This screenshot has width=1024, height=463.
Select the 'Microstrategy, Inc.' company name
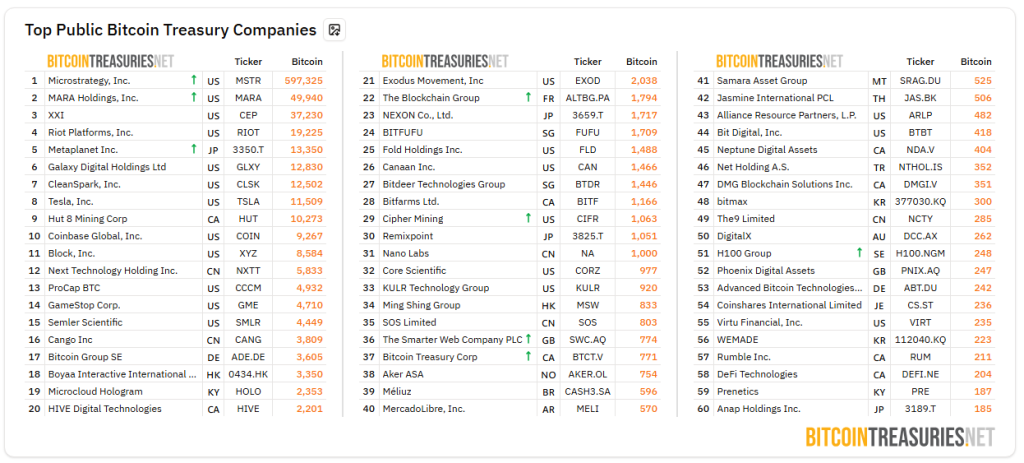tap(89, 81)
